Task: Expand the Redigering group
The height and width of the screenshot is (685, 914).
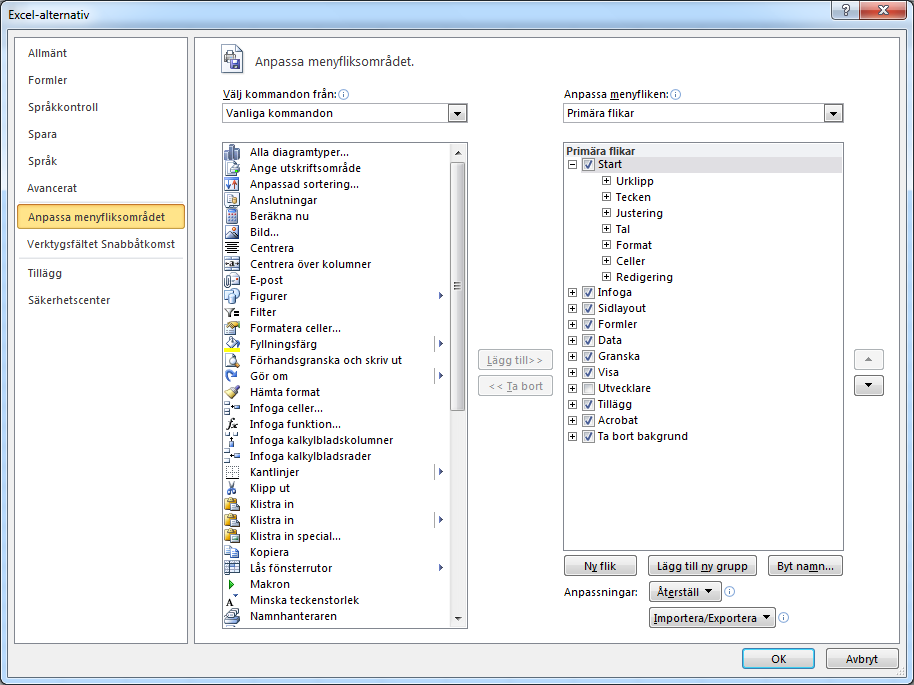Action: click(606, 277)
